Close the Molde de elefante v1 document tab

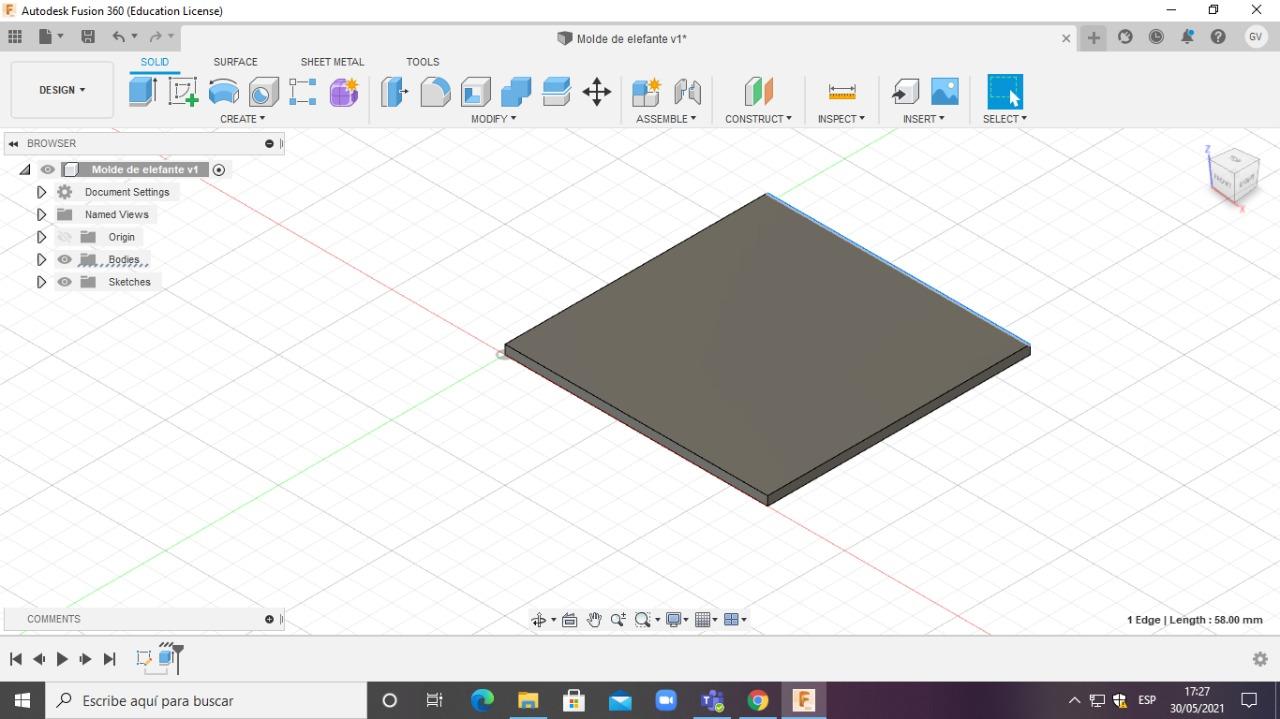(1066, 38)
